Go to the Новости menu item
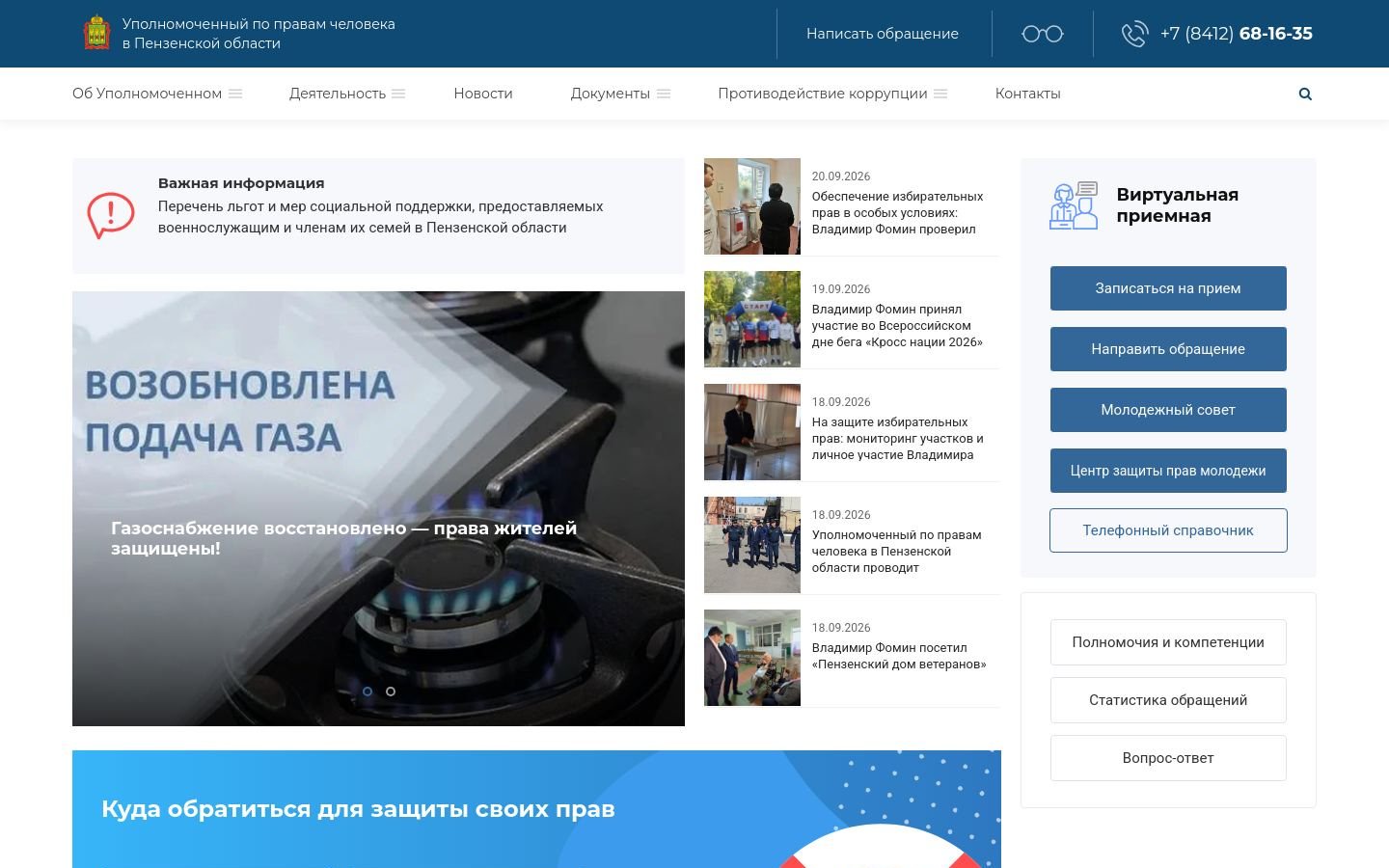The width and height of the screenshot is (1389, 868). (x=483, y=94)
